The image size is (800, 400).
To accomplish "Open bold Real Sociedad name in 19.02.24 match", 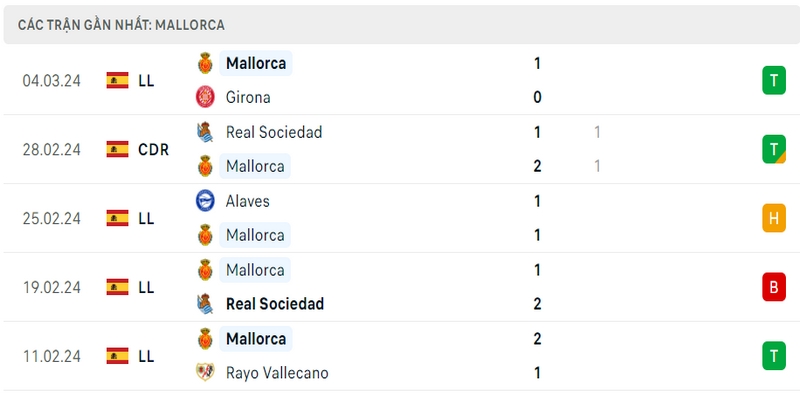I will point(275,304).
